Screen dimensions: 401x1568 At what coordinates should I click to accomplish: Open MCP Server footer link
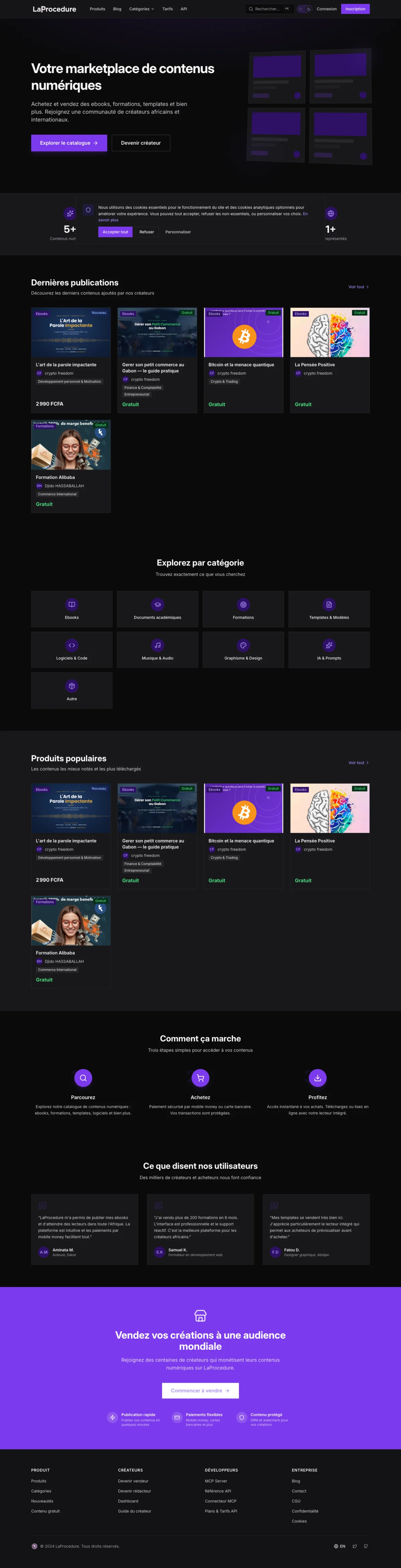[x=216, y=1481]
